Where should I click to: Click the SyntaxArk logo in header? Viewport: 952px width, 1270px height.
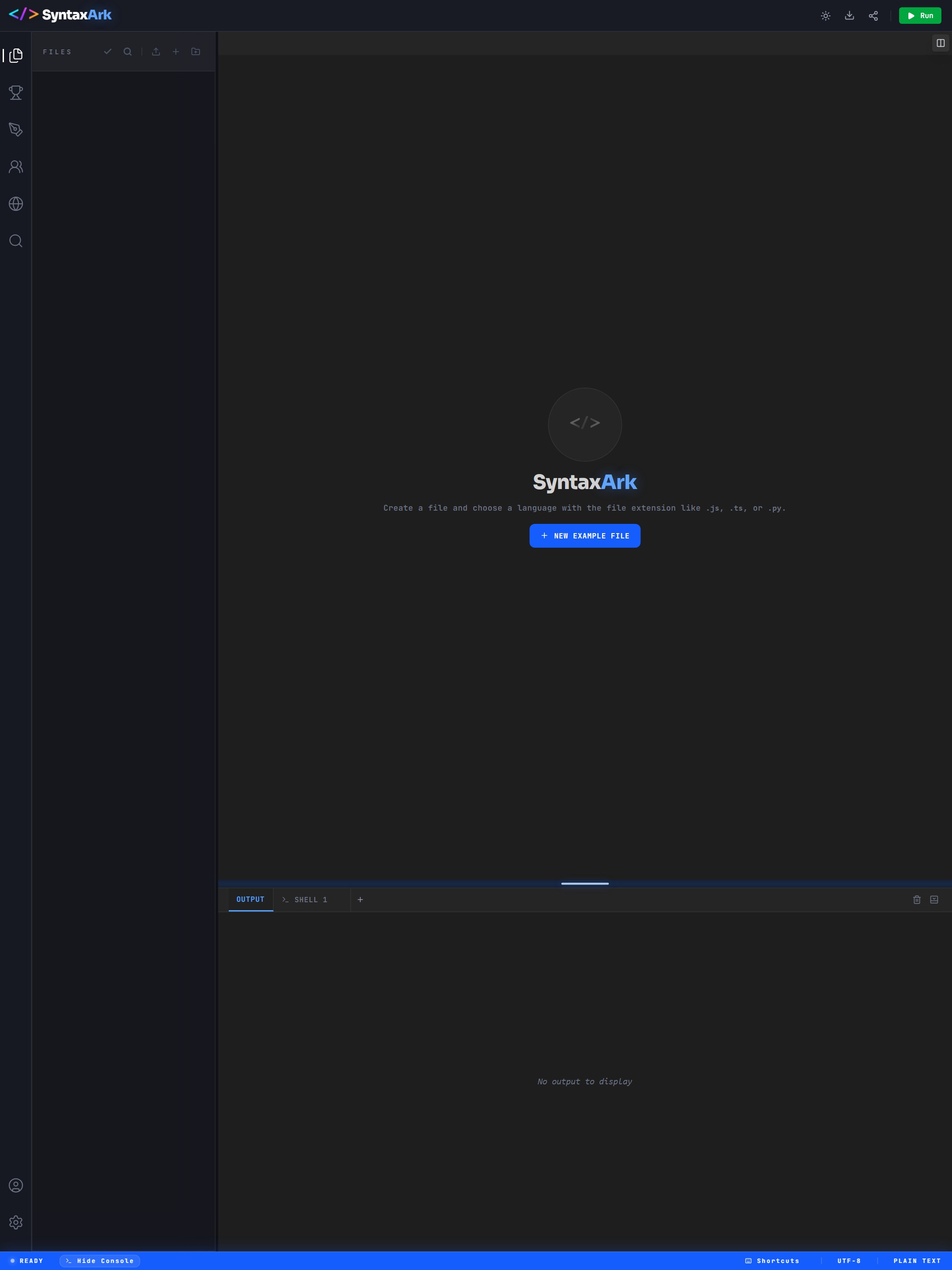coord(60,15)
